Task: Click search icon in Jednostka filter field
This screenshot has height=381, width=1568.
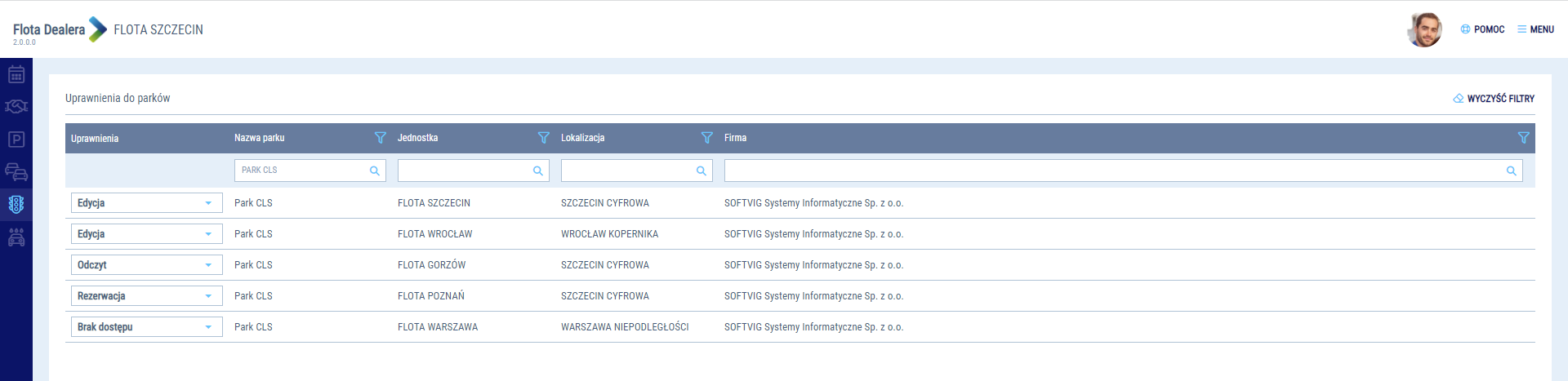Action: click(537, 171)
